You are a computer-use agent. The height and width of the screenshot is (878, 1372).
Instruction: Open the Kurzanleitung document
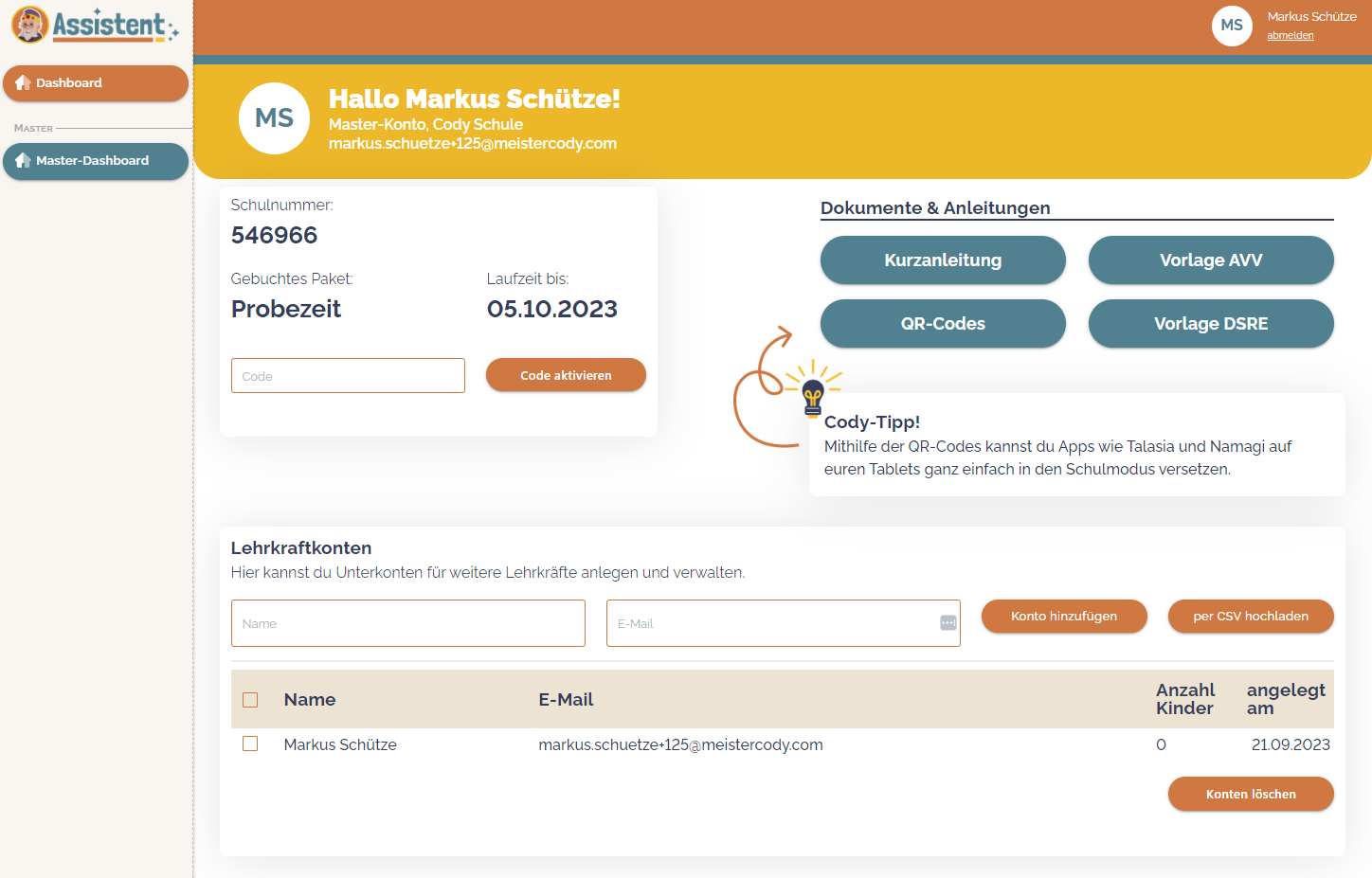942,260
